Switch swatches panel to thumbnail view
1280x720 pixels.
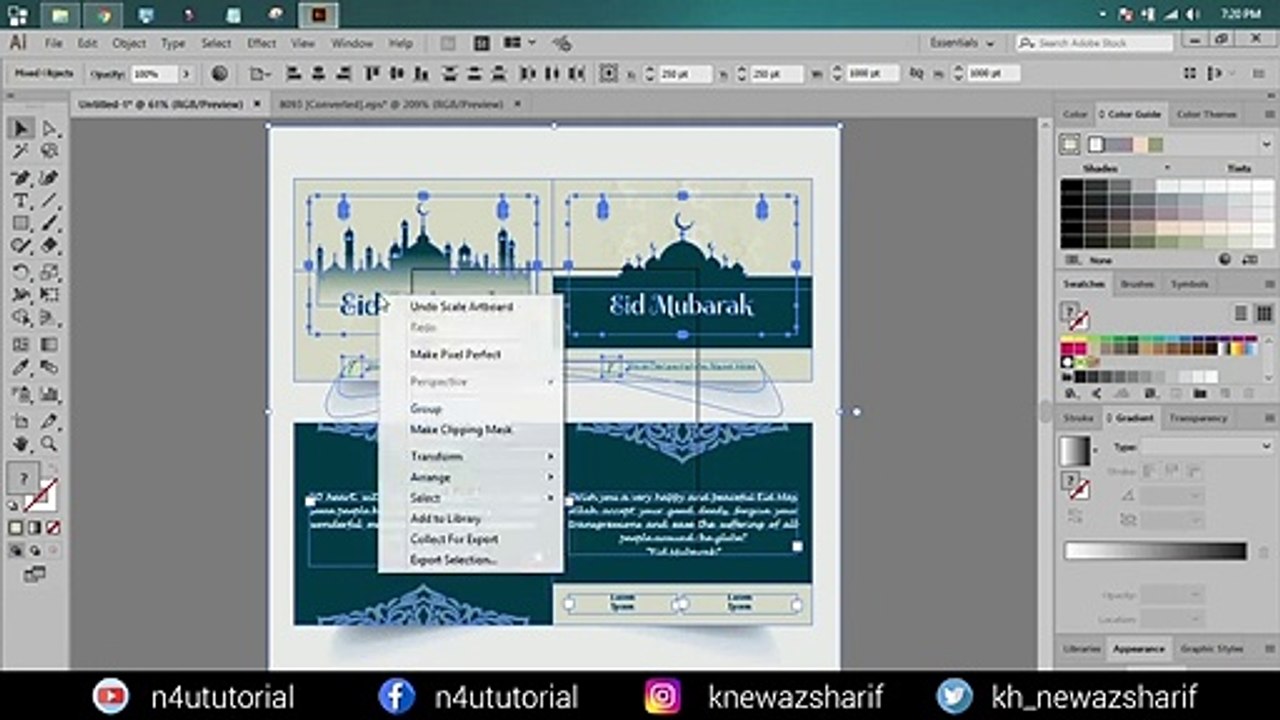1265,313
